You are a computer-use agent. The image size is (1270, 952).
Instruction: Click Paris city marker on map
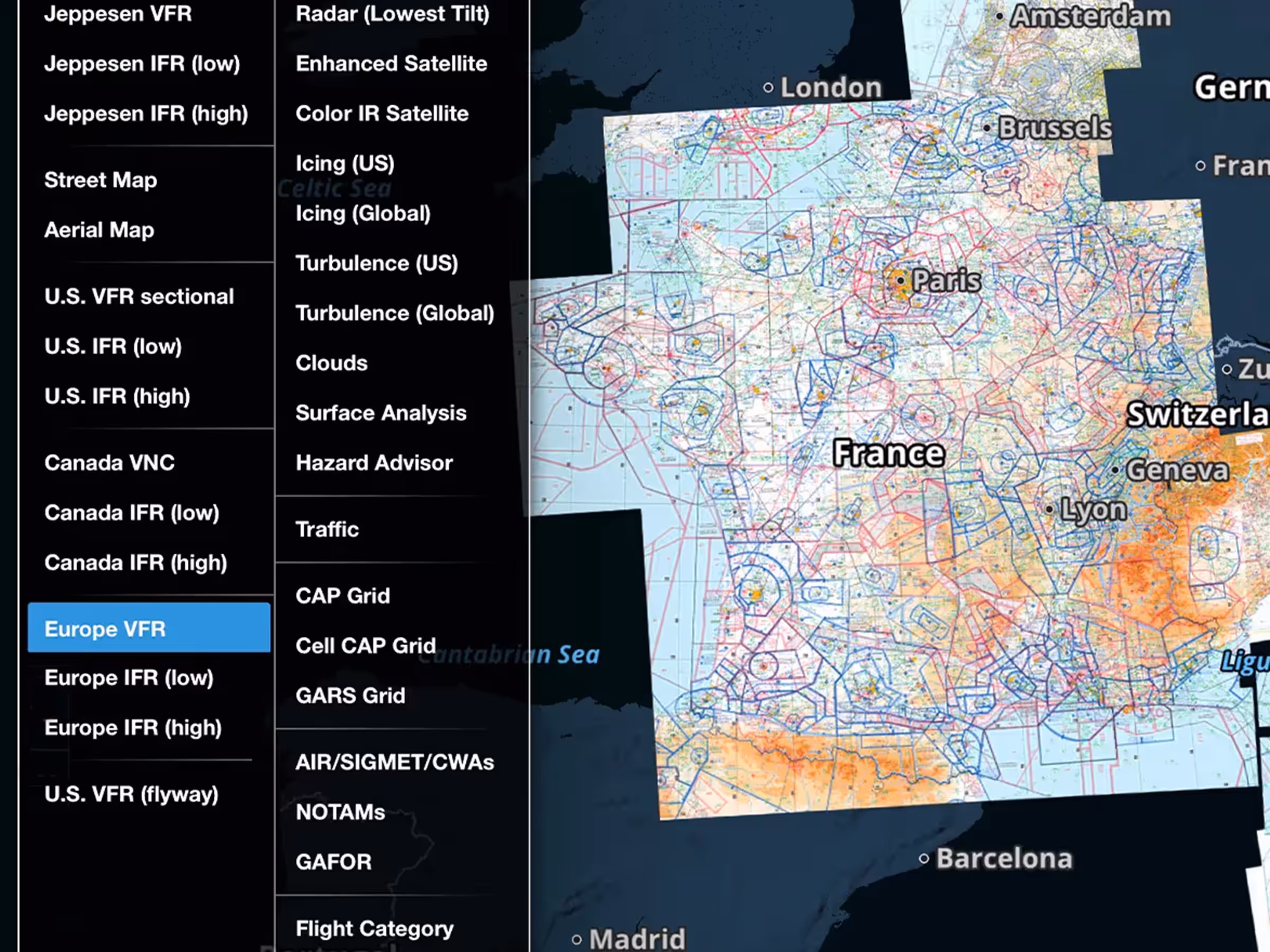[900, 281]
